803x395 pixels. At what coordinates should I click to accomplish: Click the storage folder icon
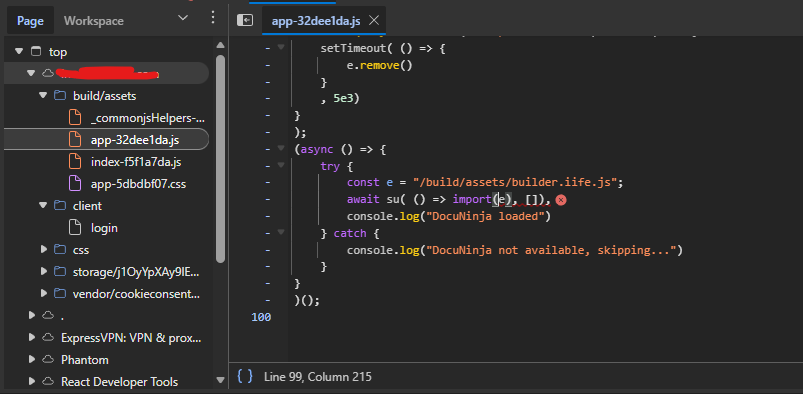point(60,272)
